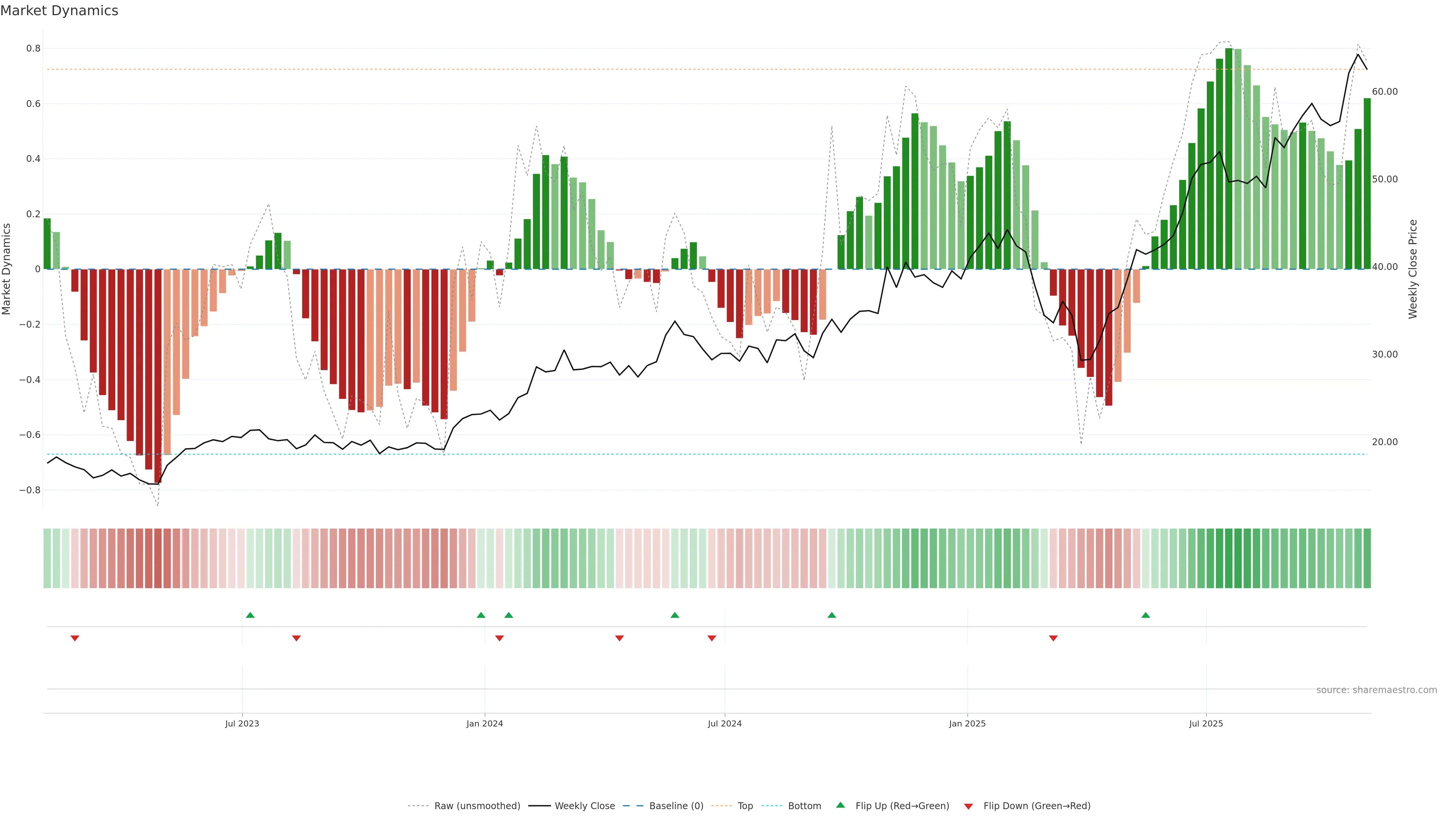This screenshot has height=819, width=1456.
Task: Toggle the Raw (unsmoothed) legend entry
Action: pyautogui.click(x=477, y=806)
